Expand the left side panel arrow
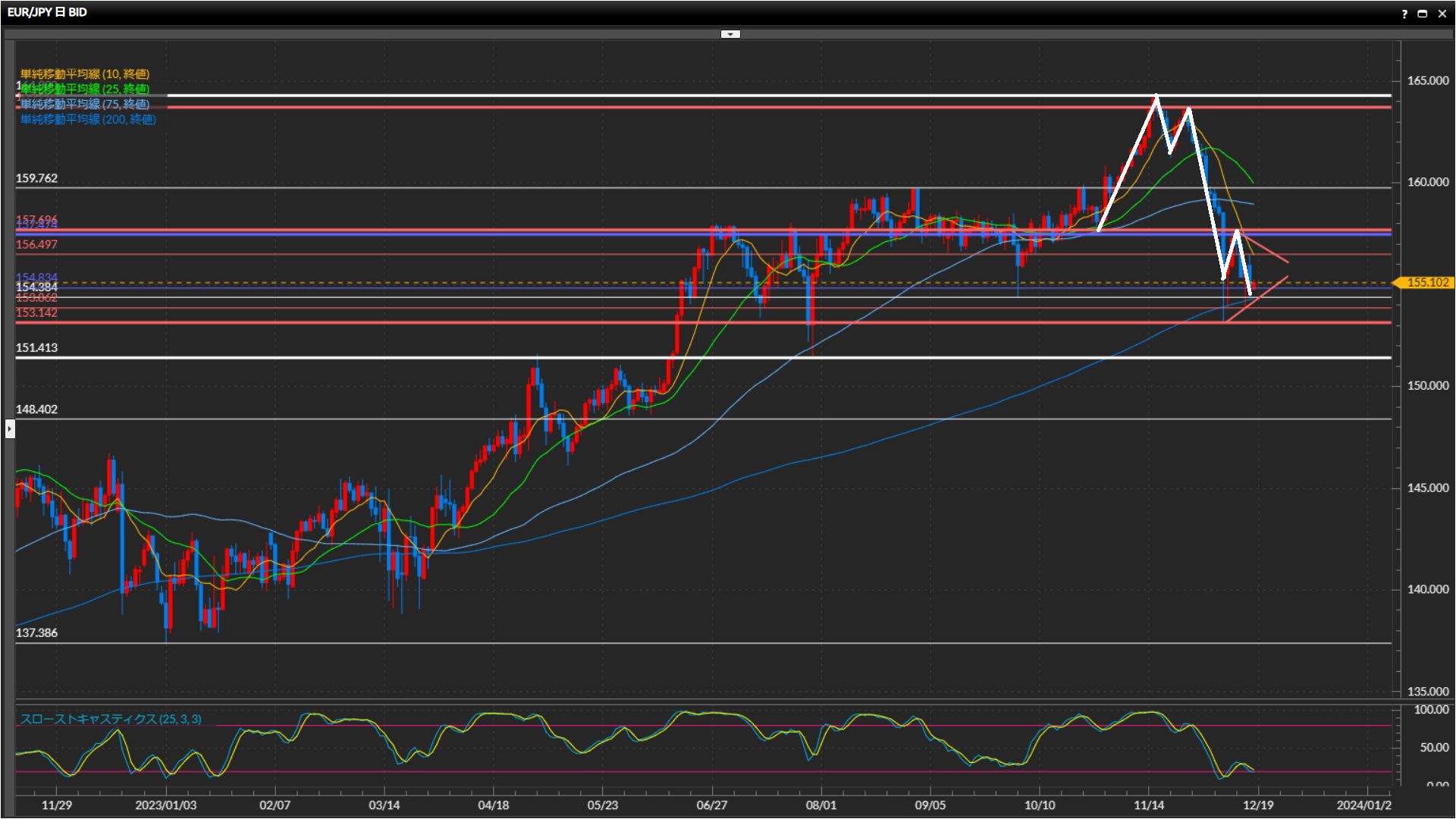This screenshot has height=819, width=1456. tap(9, 429)
